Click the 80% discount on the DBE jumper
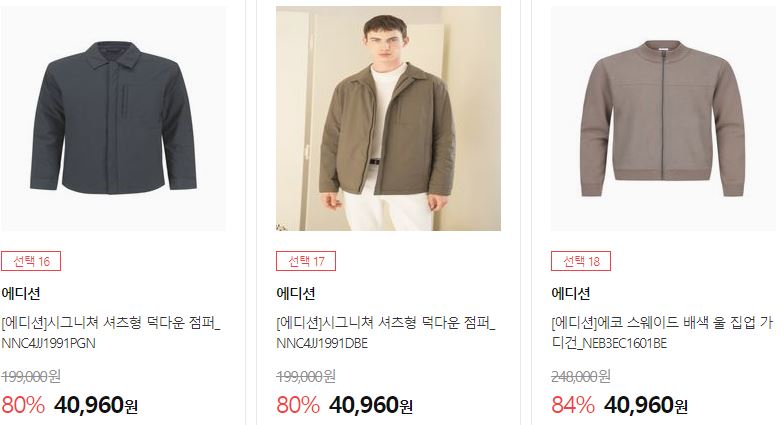Screen dimensions: 782x425 pos(298,405)
